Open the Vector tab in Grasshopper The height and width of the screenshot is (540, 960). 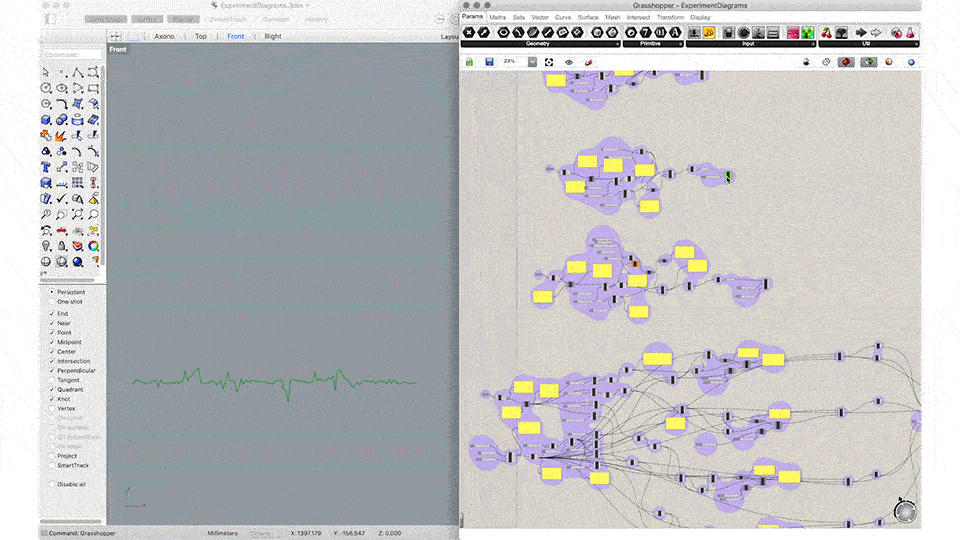pos(540,17)
